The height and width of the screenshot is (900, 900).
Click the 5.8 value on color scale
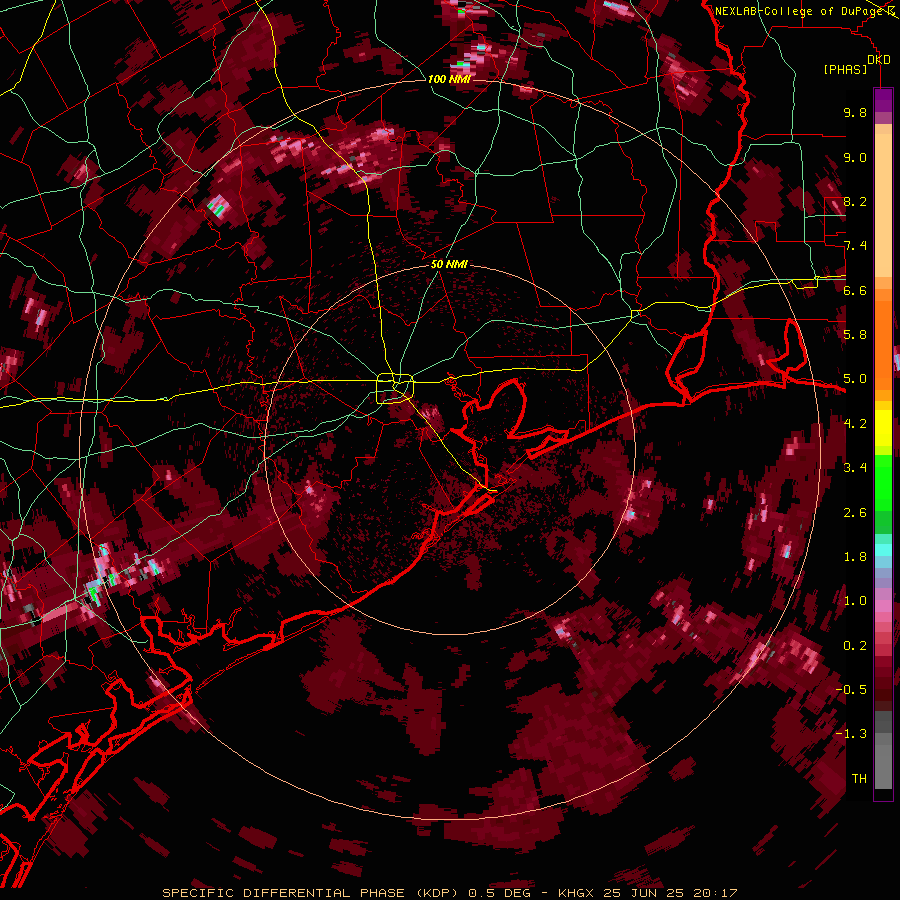pyautogui.click(x=855, y=335)
